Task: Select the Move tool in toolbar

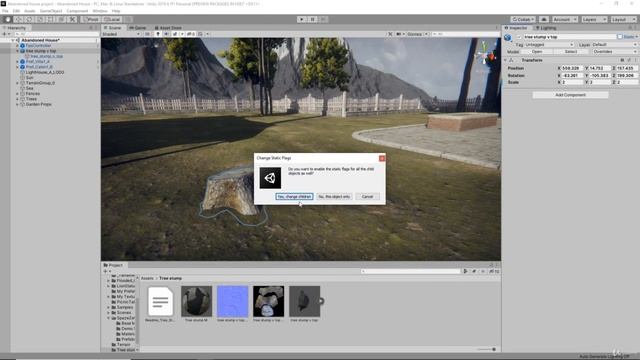Action: (x=18, y=19)
